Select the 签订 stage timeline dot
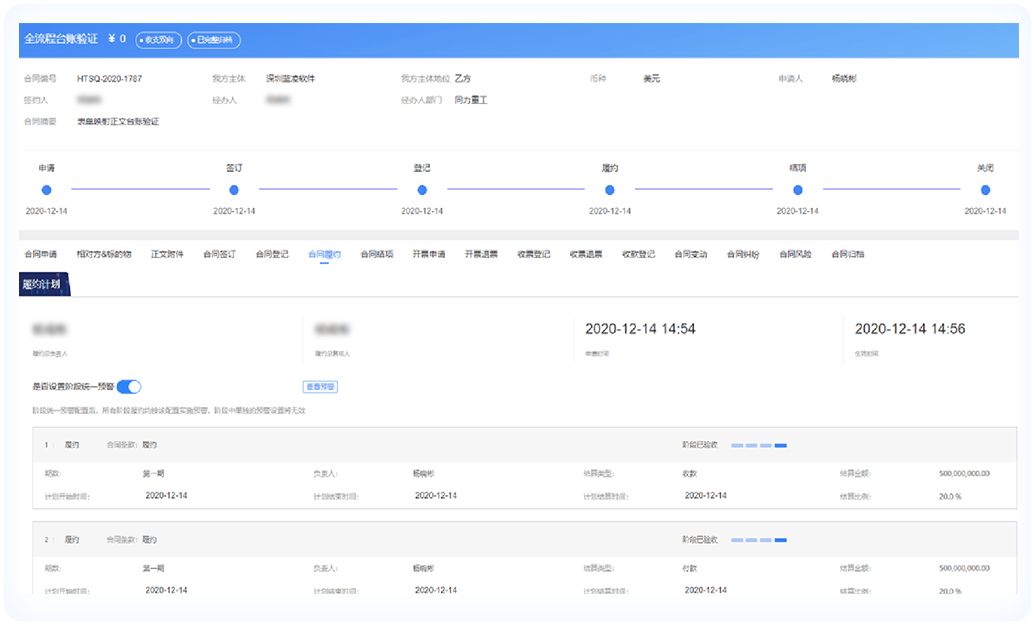Screen dimensions: 1035x625 pos(234,190)
